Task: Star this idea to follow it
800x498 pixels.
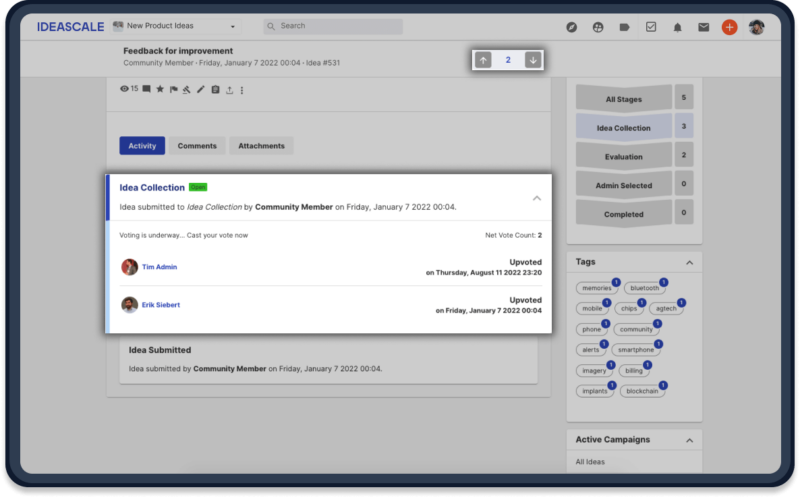Action: [x=159, y=90]
